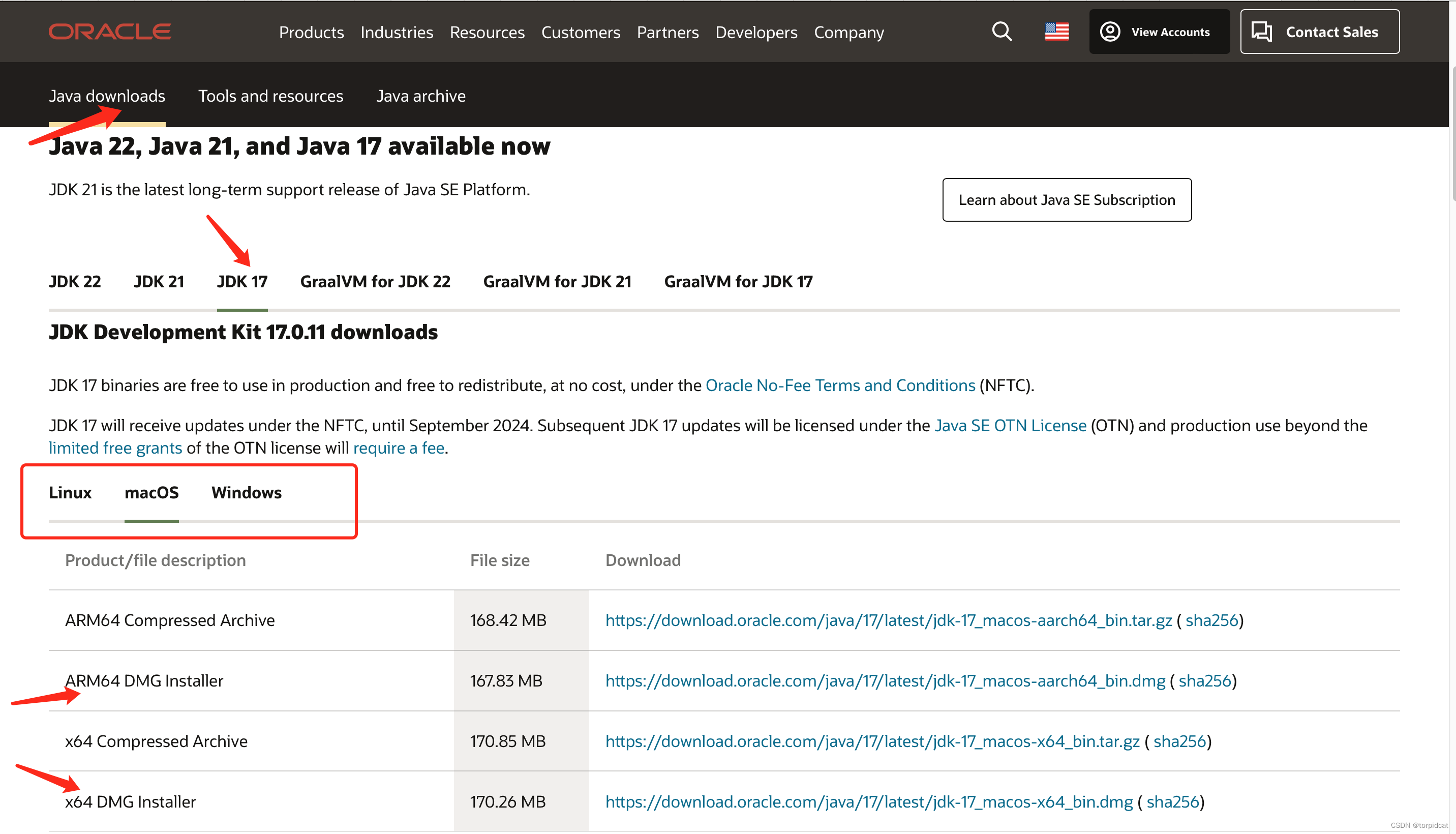Select GraalVM for JDK 17 tab
1456x834 pixels.
point(738,281)
